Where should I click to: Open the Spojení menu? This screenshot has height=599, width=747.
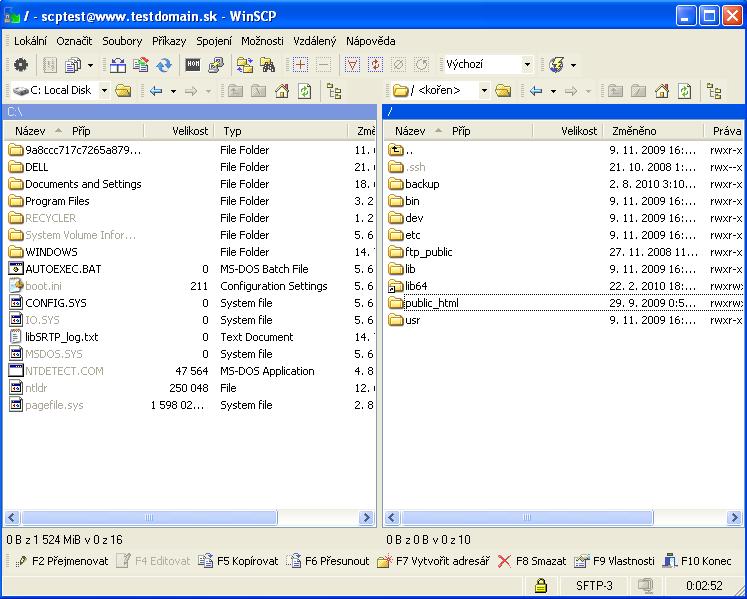(x=214, y=41)
